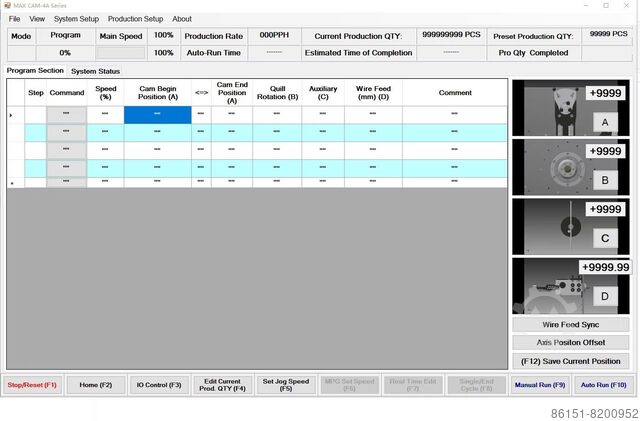Click Set Jog Speed (F5) button

pyautogui.click(x=285, y=385)
